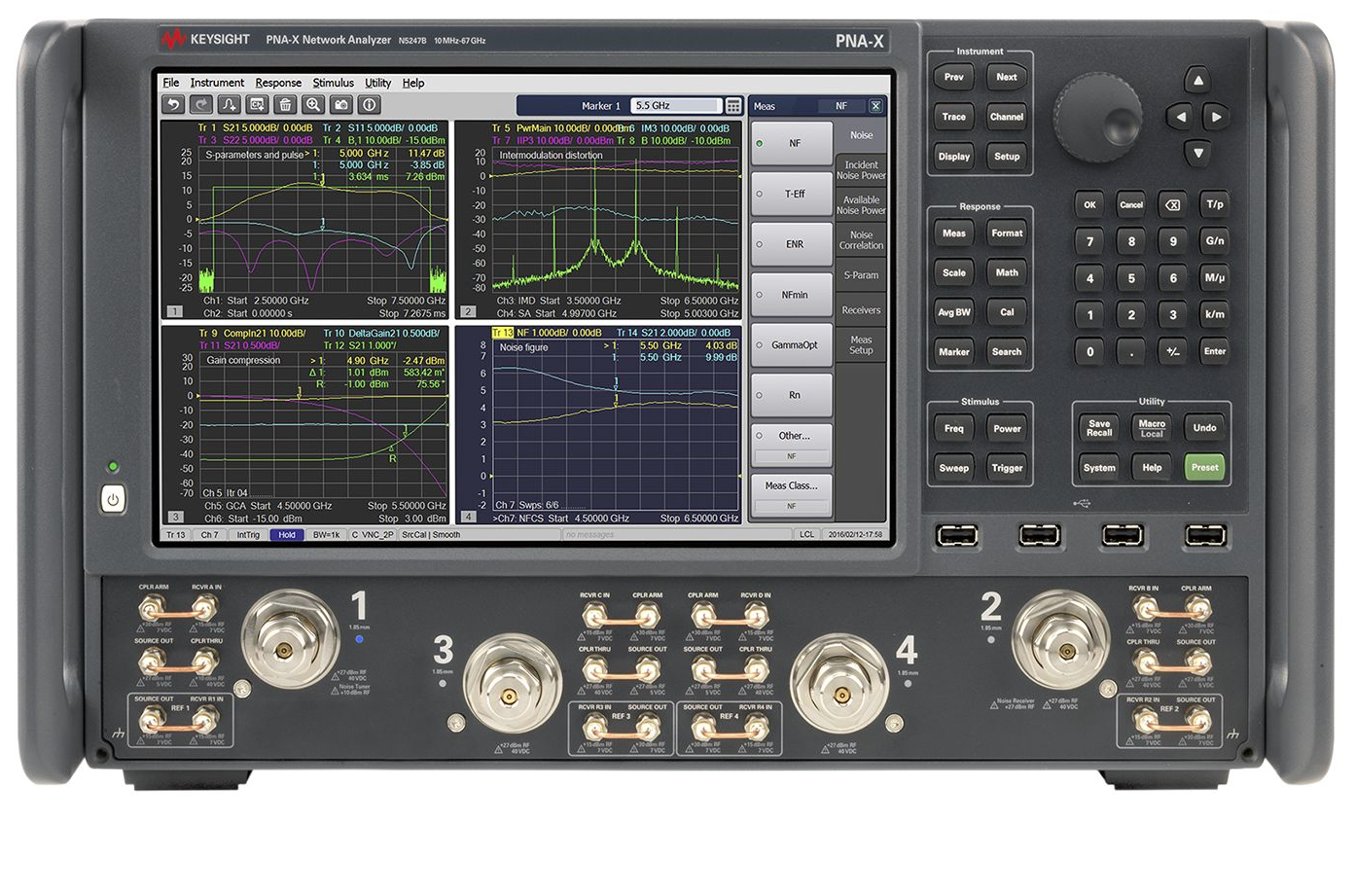The height and width of the screenshot is (896, 1355).
Task: Turn the rotary knob on the front panel
Action: click(x=1097, y=115)
